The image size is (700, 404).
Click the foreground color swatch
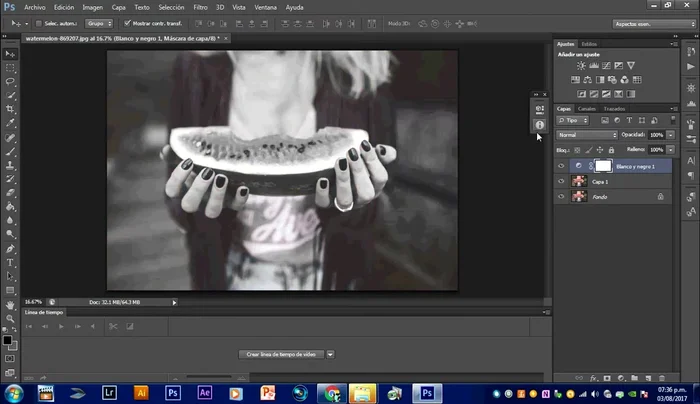(7, 340)
